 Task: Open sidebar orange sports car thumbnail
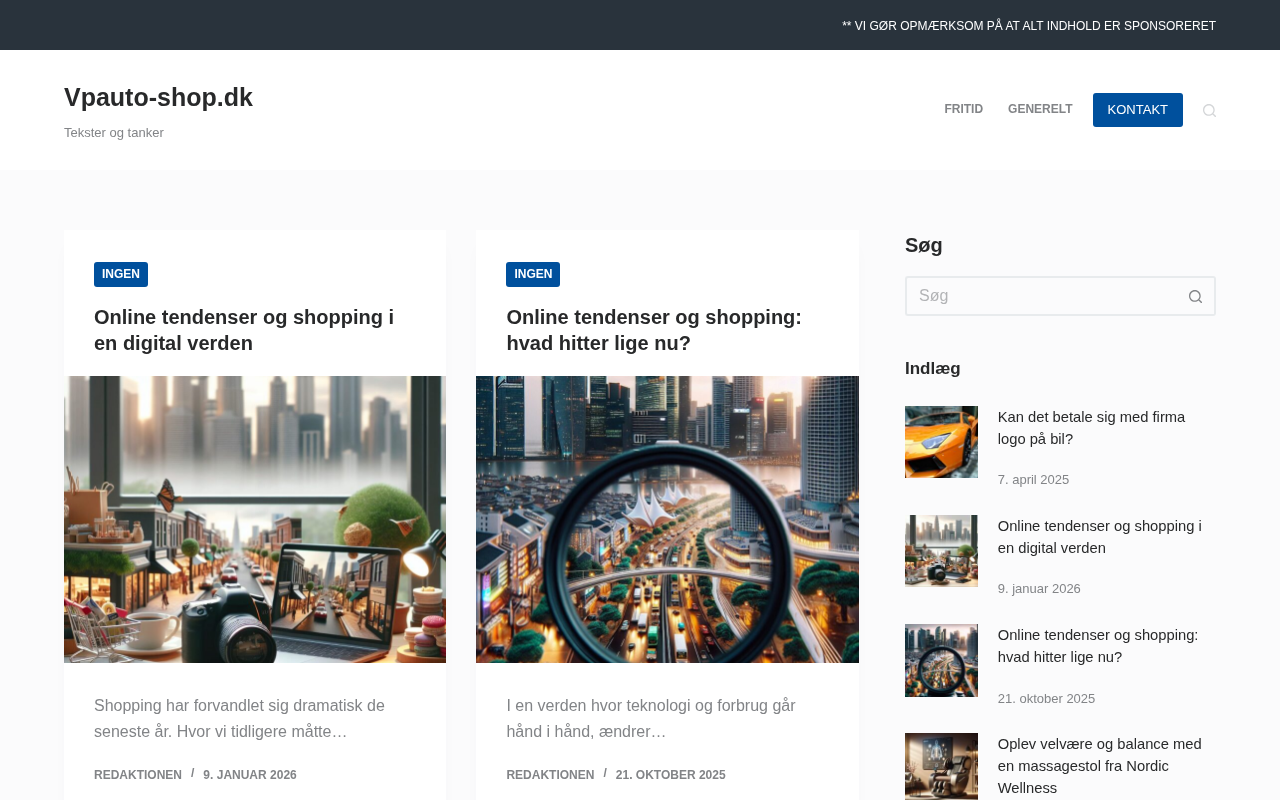[x=941, y=442]
